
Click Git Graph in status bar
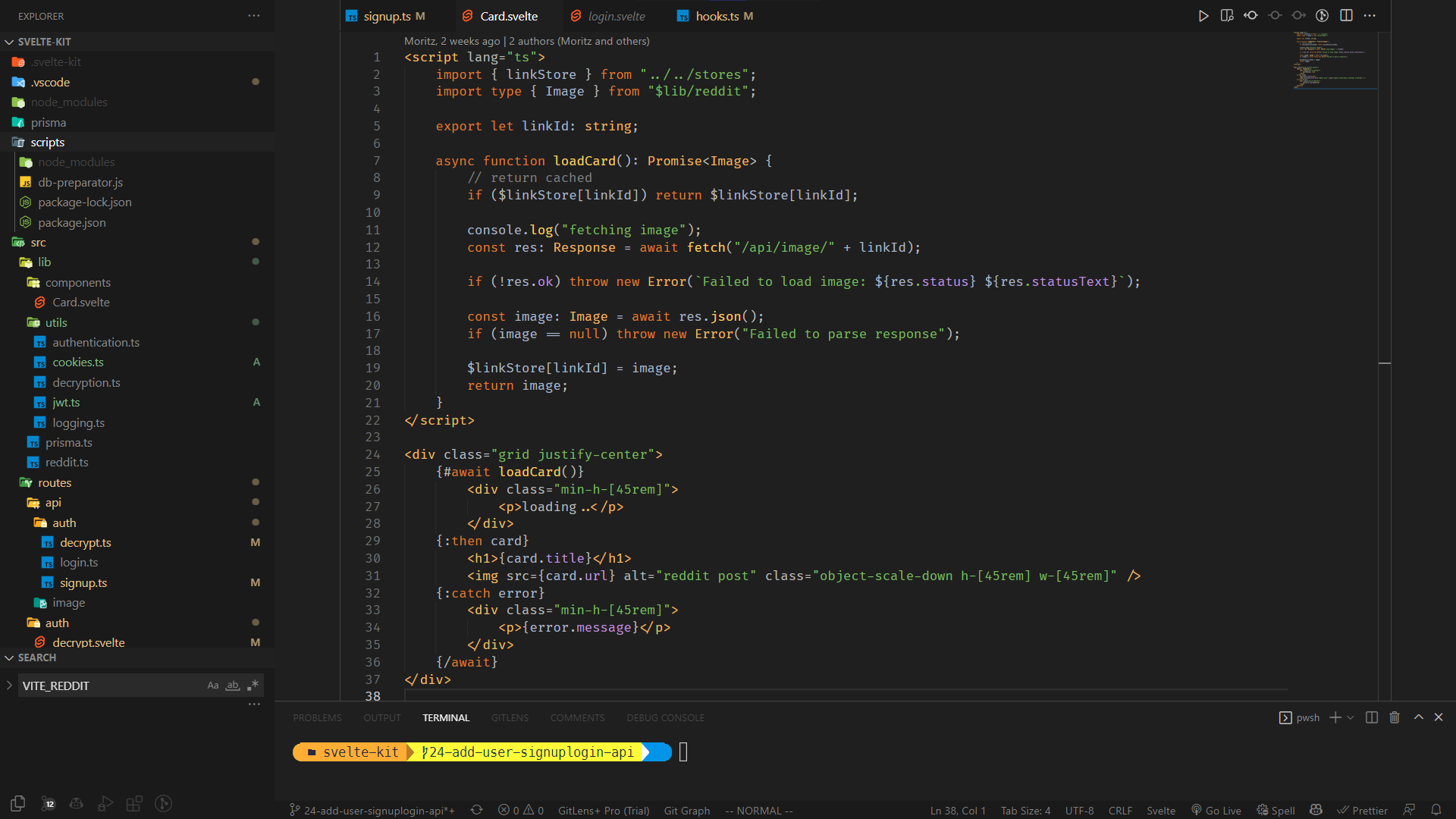point(686,810)
